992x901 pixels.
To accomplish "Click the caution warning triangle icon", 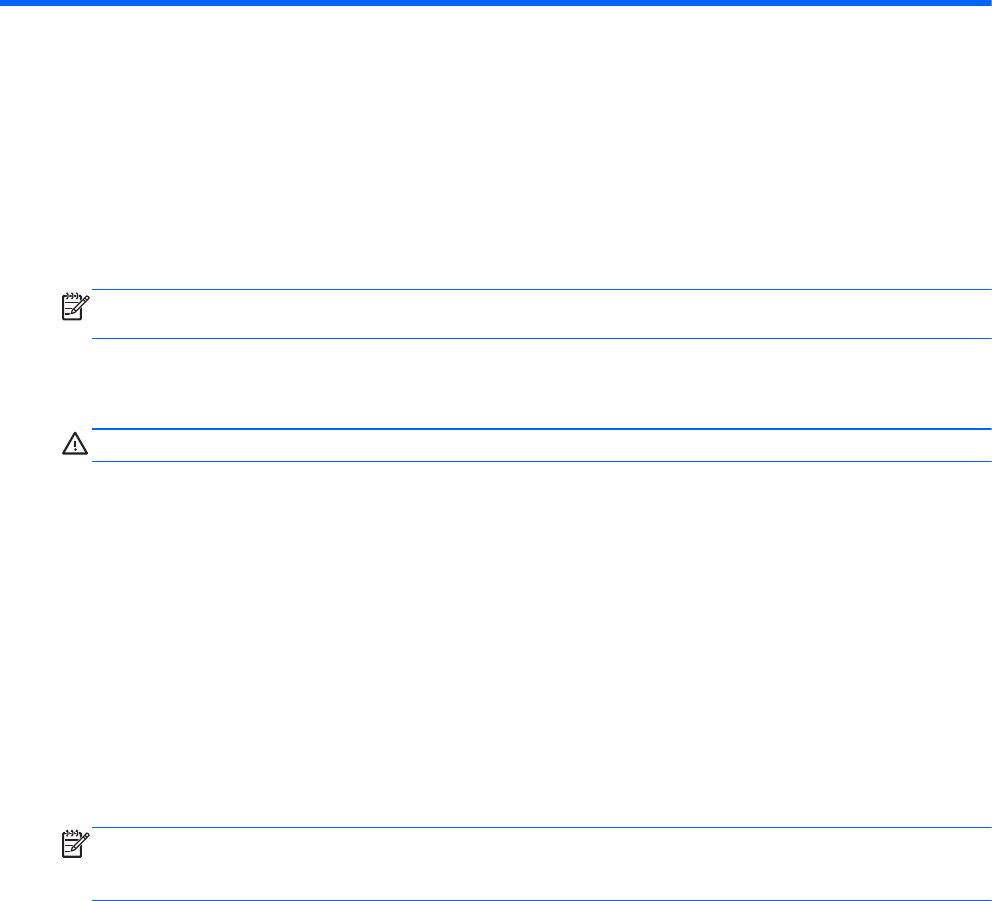I will (76, 445).
